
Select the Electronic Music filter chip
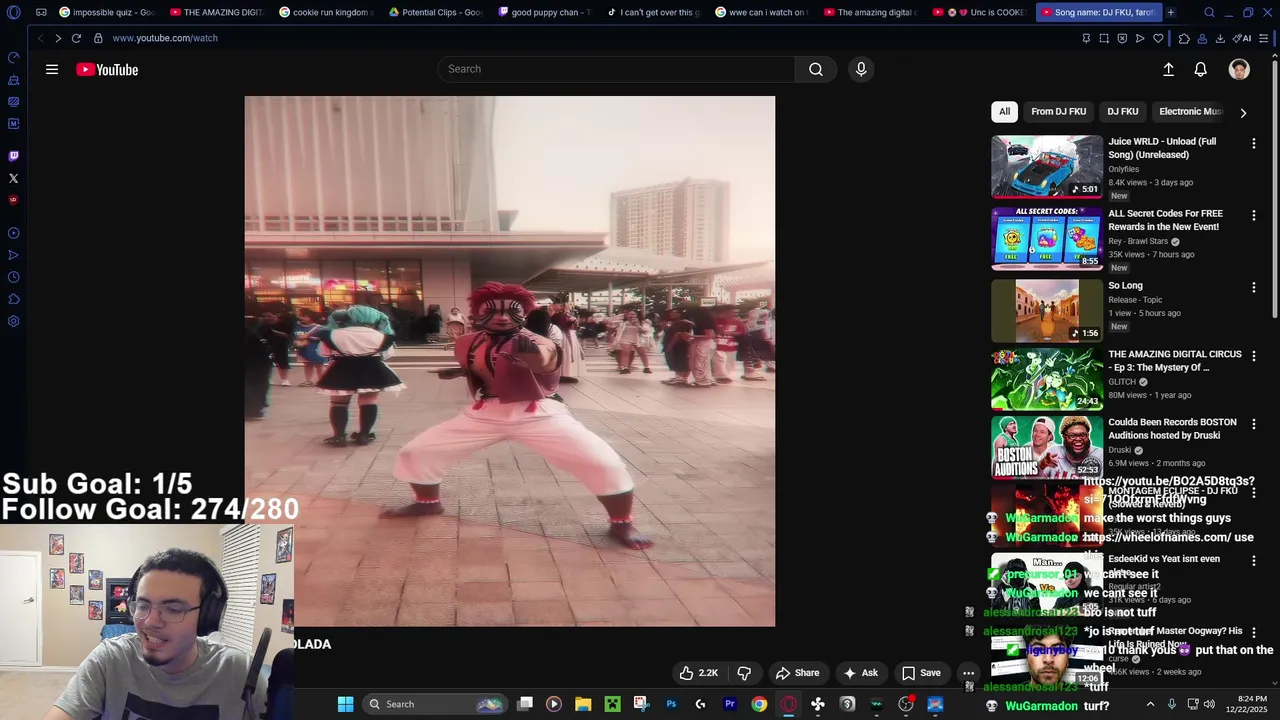click(x=1190, y=111)
